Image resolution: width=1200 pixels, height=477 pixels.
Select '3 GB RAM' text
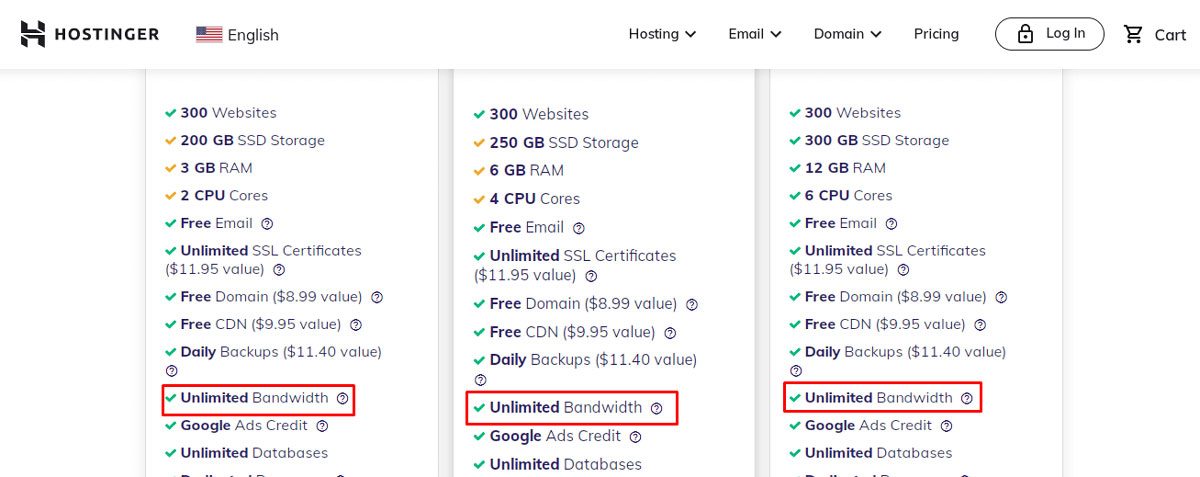216,168
